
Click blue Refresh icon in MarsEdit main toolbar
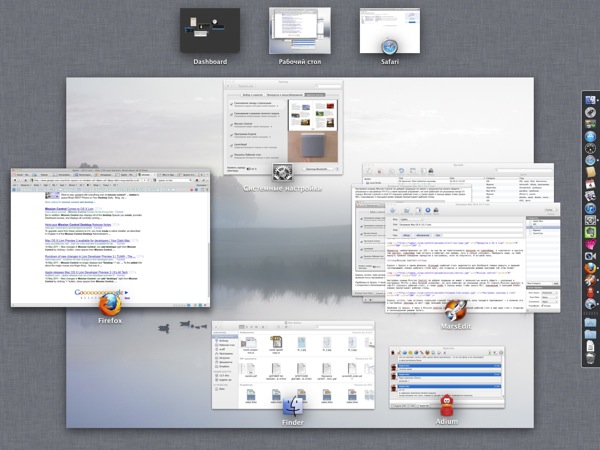coord(401,171)
